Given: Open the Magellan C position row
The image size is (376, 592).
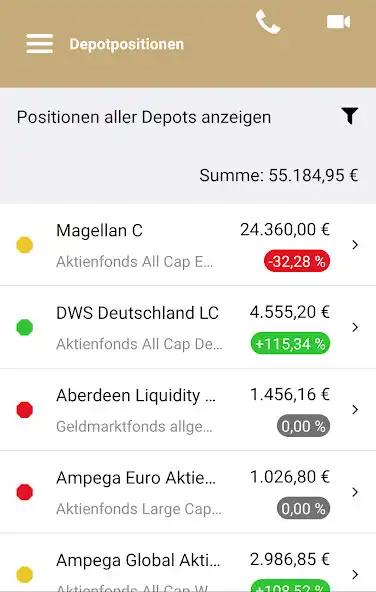Looking at the screenshot, I should [188, 245].
